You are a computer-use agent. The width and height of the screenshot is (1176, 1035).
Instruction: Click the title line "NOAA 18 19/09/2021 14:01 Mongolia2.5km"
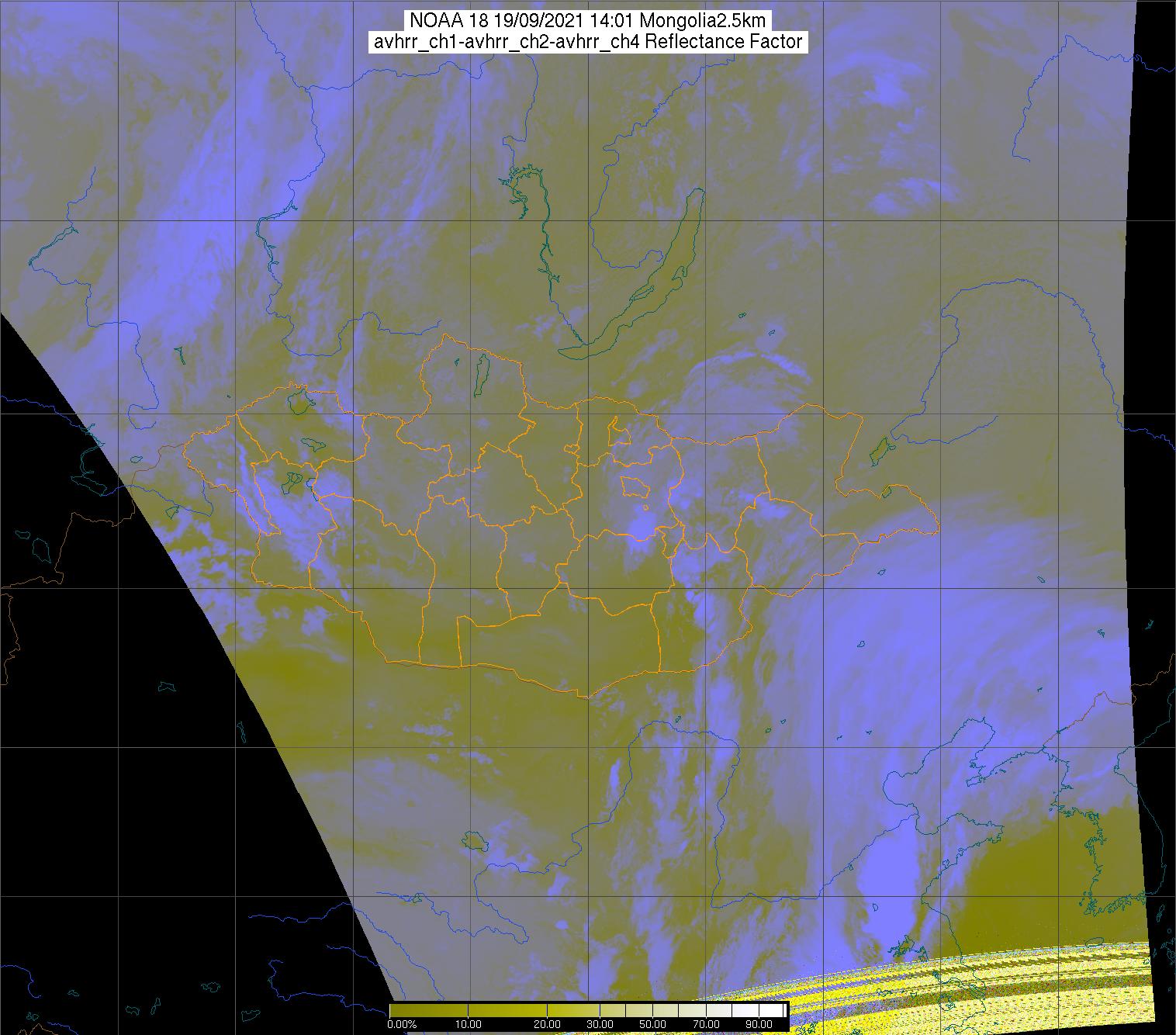[587, 20]
